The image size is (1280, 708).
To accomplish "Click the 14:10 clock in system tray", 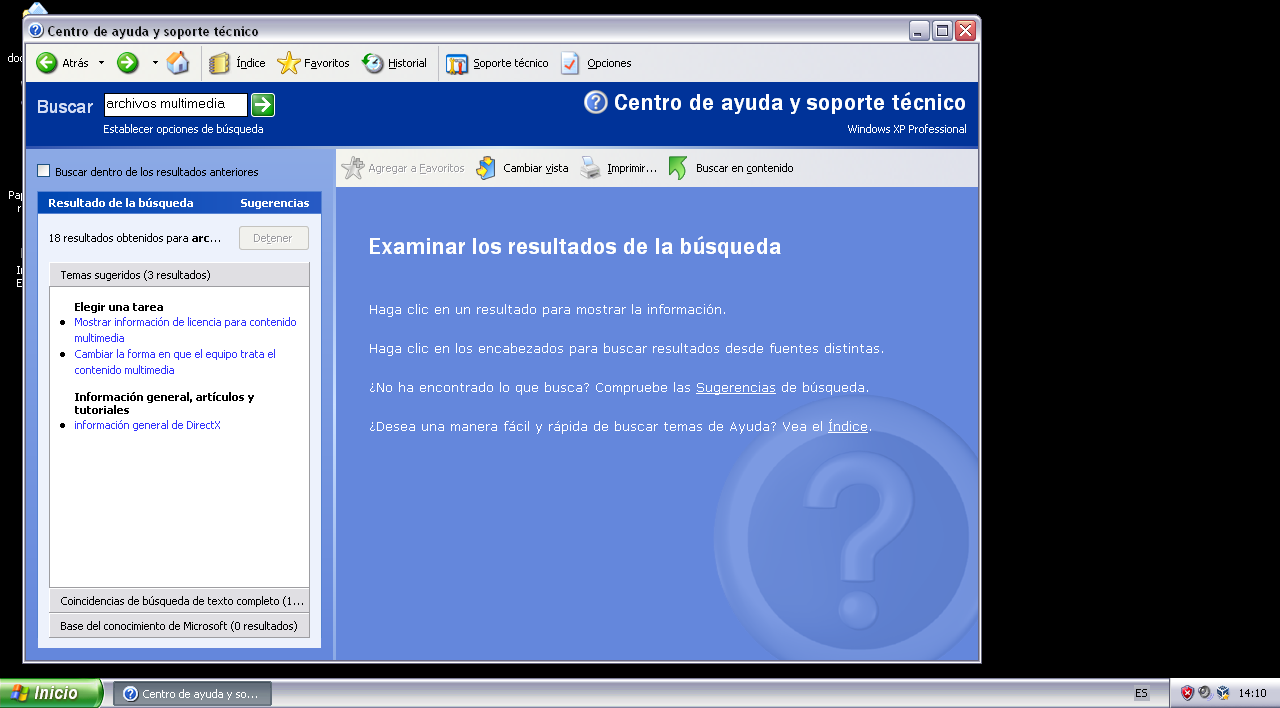I will point(1252,693).
